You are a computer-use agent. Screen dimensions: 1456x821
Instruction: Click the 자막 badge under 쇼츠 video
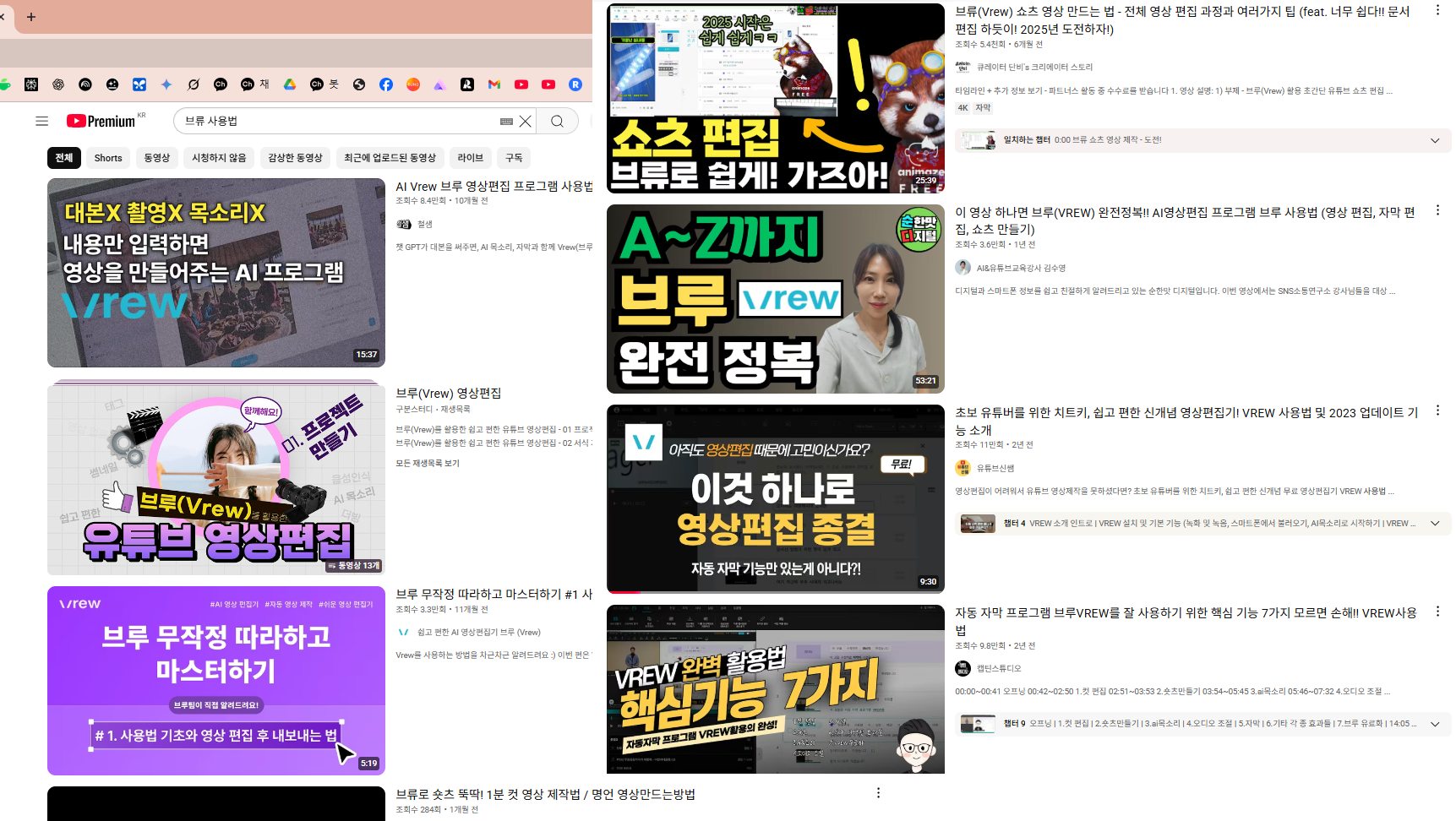point(984,108)
